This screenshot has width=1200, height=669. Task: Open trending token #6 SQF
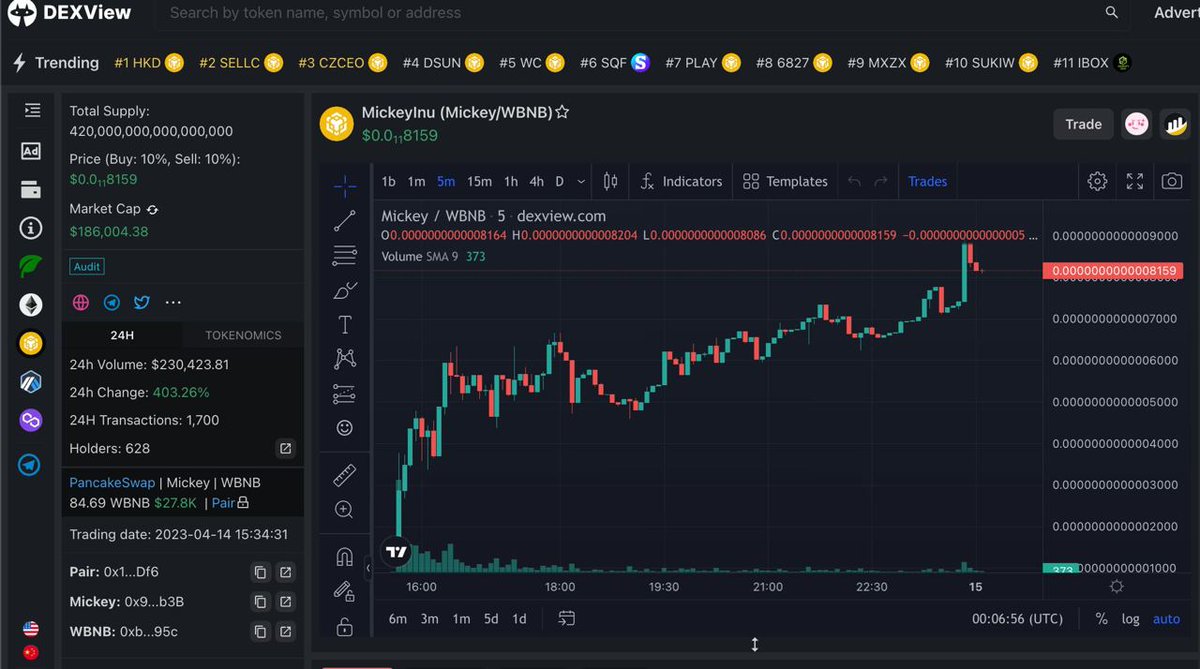614,62
